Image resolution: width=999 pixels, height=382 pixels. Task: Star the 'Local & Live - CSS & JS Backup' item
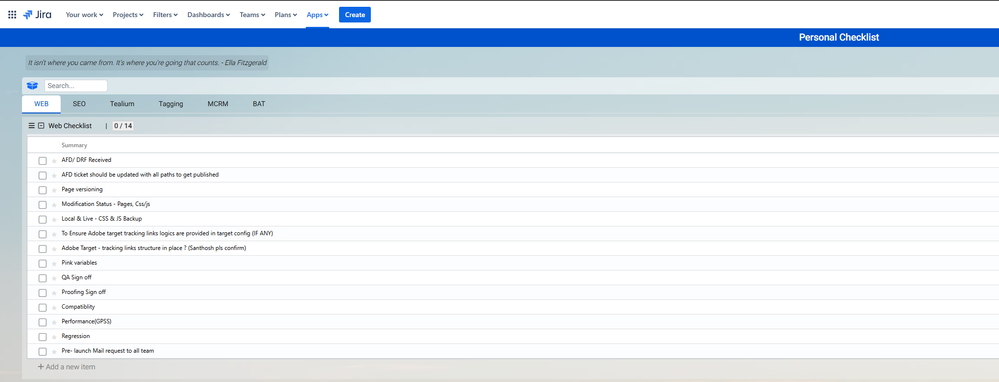pyautogui.click(x=54, y=220)
